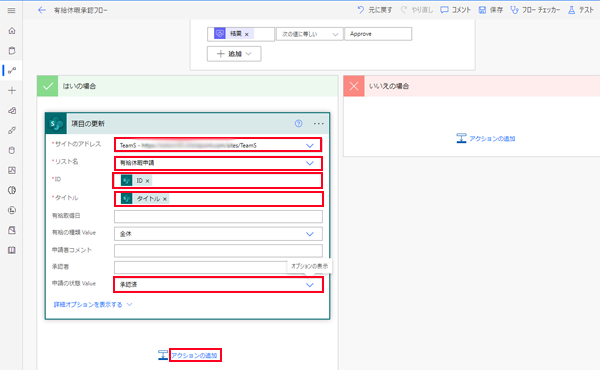The image size is (600, 370).
Task: Expand the 申請の状態 Value dropdown
Action: coord(310,285)
